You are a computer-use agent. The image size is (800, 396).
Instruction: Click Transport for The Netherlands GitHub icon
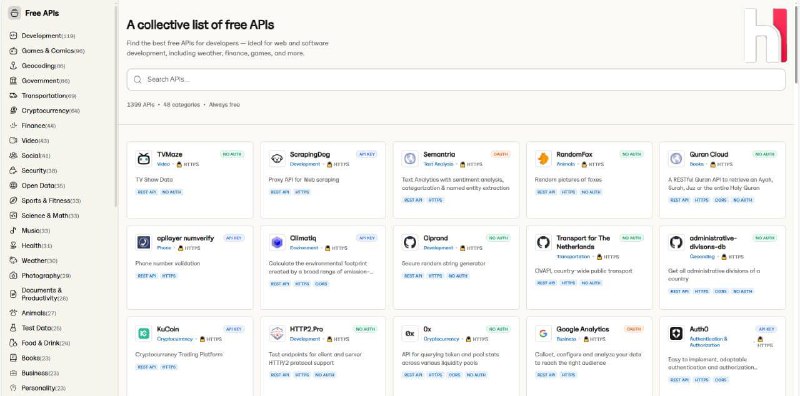tap(543, 242)
